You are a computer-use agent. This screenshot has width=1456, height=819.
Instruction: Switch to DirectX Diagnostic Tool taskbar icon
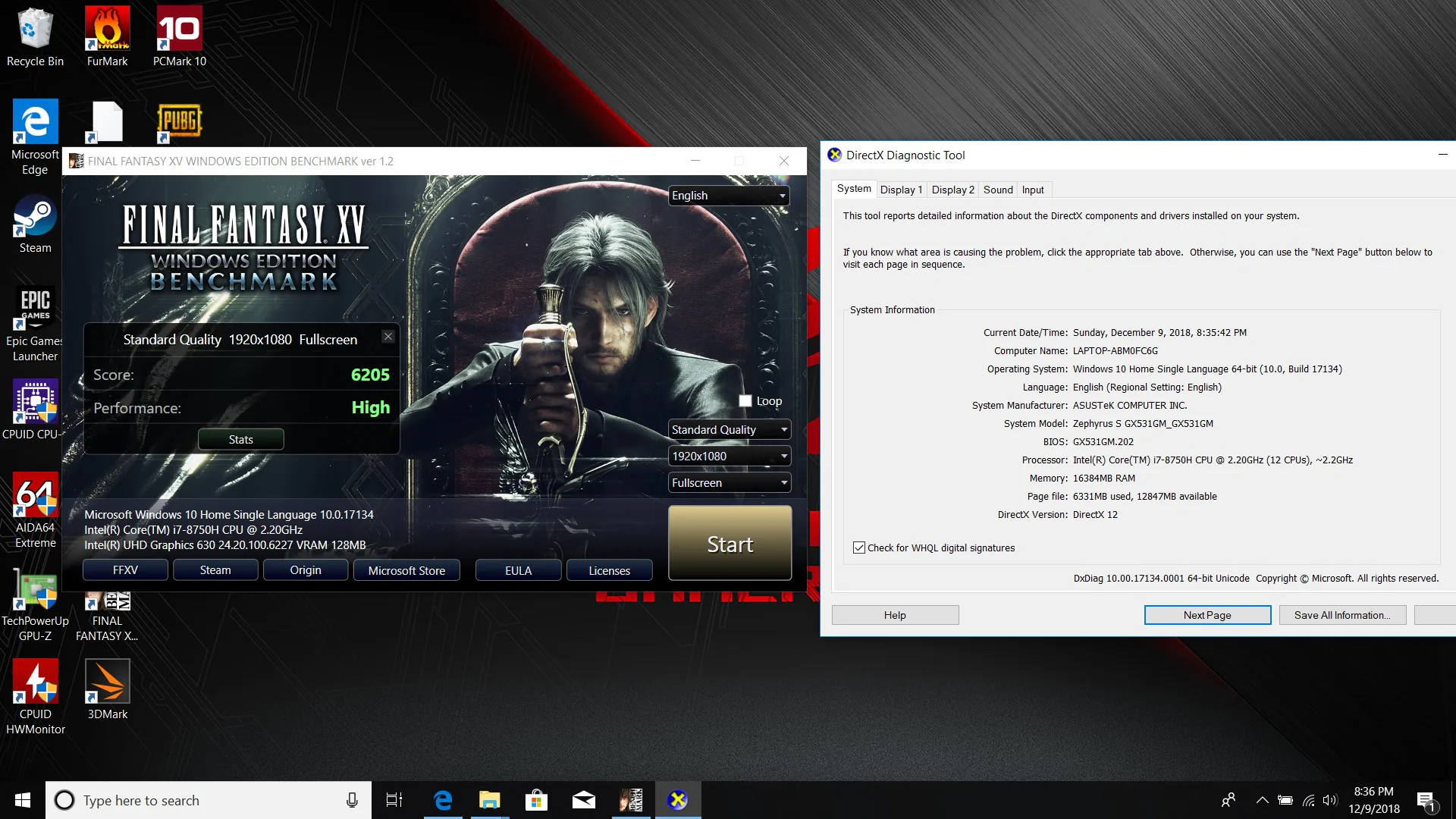(678, 800)
